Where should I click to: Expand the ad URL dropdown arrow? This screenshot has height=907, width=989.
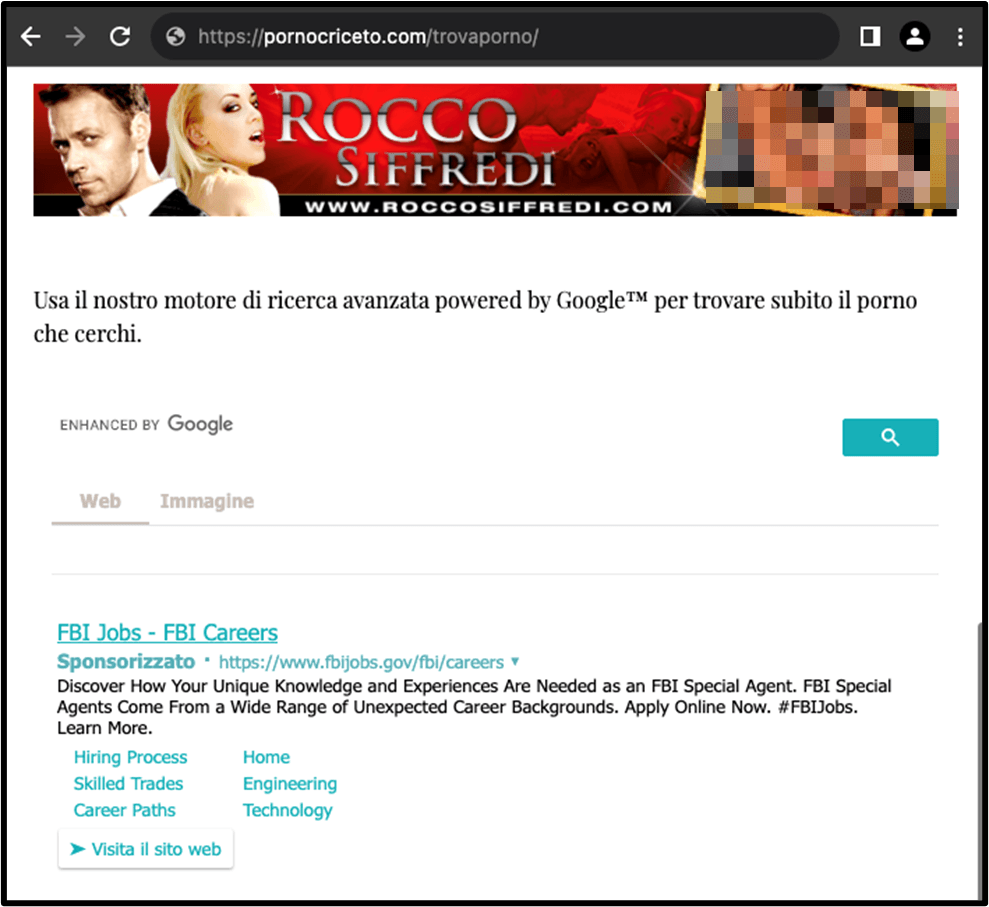point(515,661)
